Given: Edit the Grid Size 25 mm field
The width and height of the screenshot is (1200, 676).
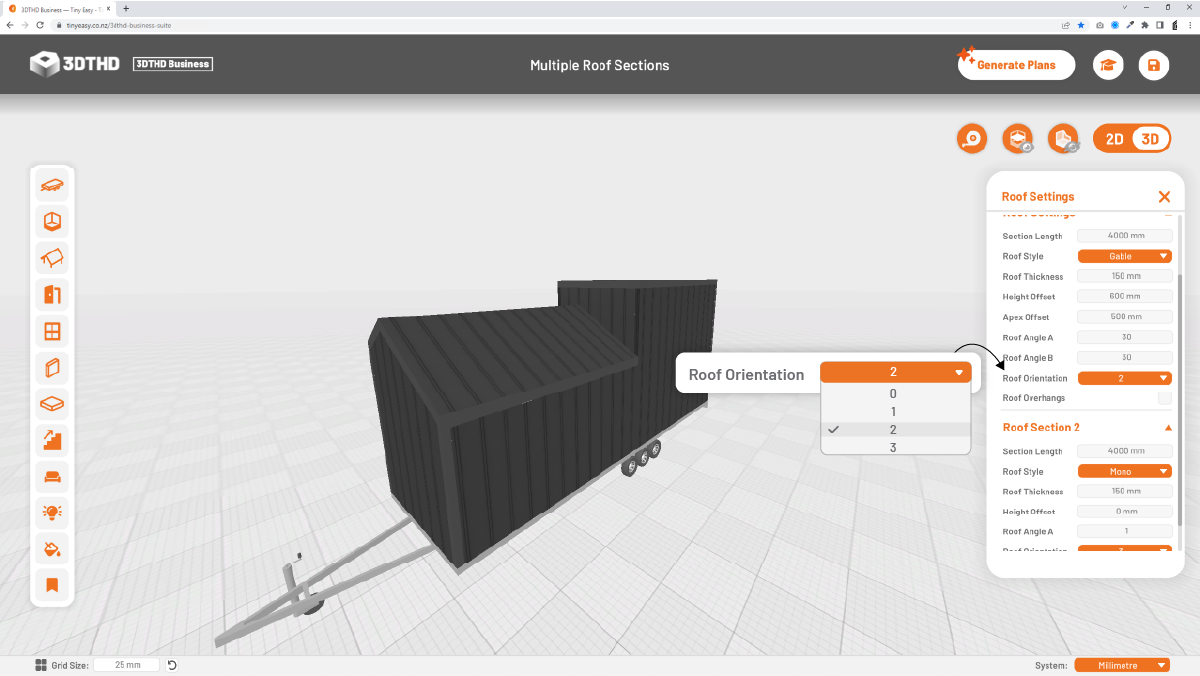Looking at the screenshot, I should 127,665.
